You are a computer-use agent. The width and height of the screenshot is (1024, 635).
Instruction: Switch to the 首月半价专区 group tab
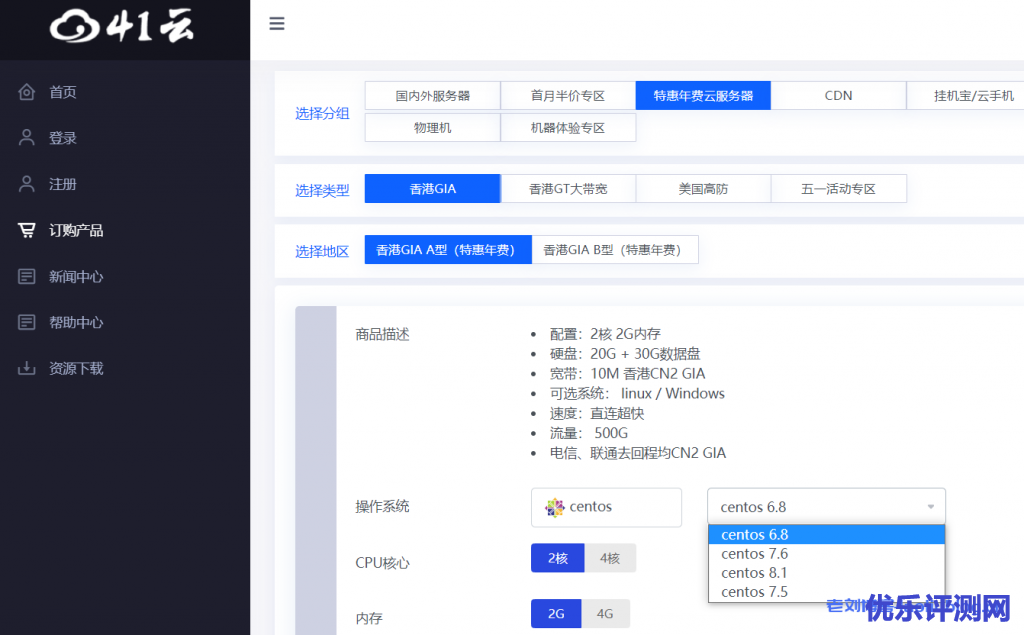567,96
